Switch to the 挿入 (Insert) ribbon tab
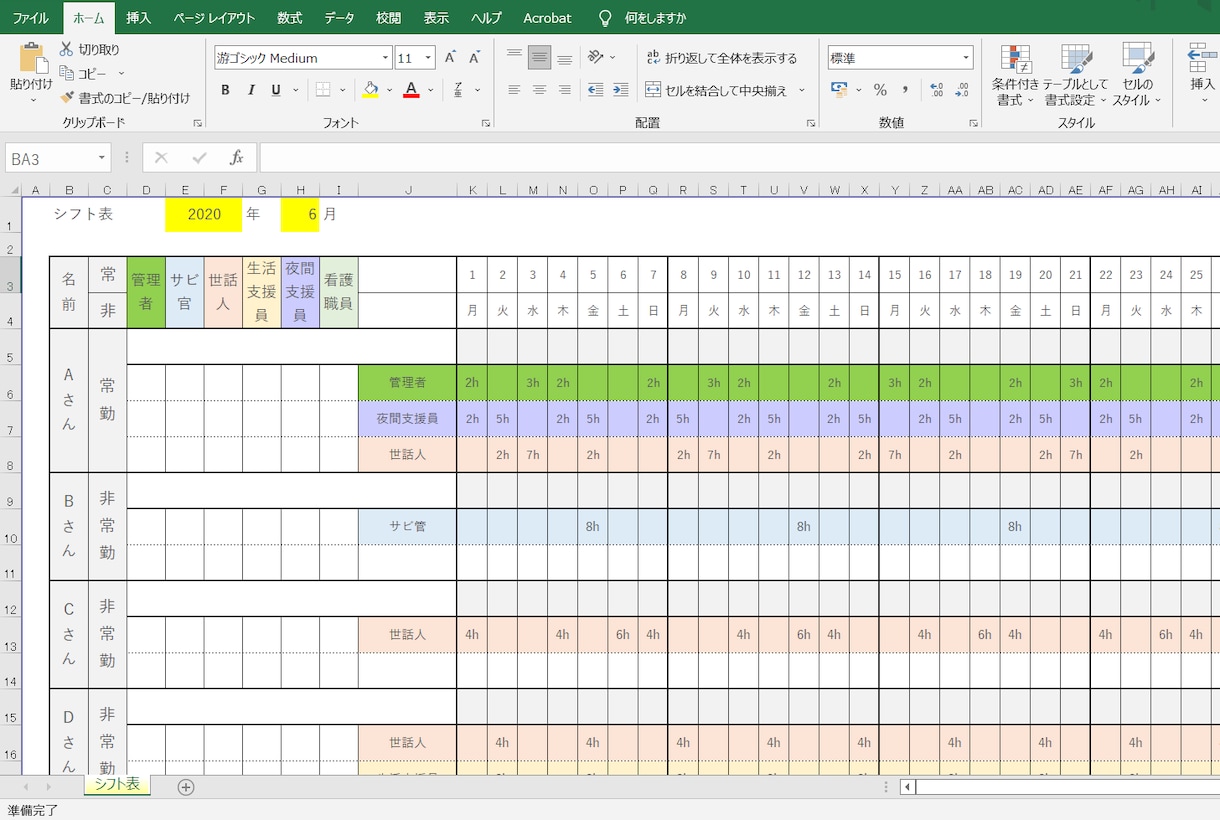 (x=139, y=18)
